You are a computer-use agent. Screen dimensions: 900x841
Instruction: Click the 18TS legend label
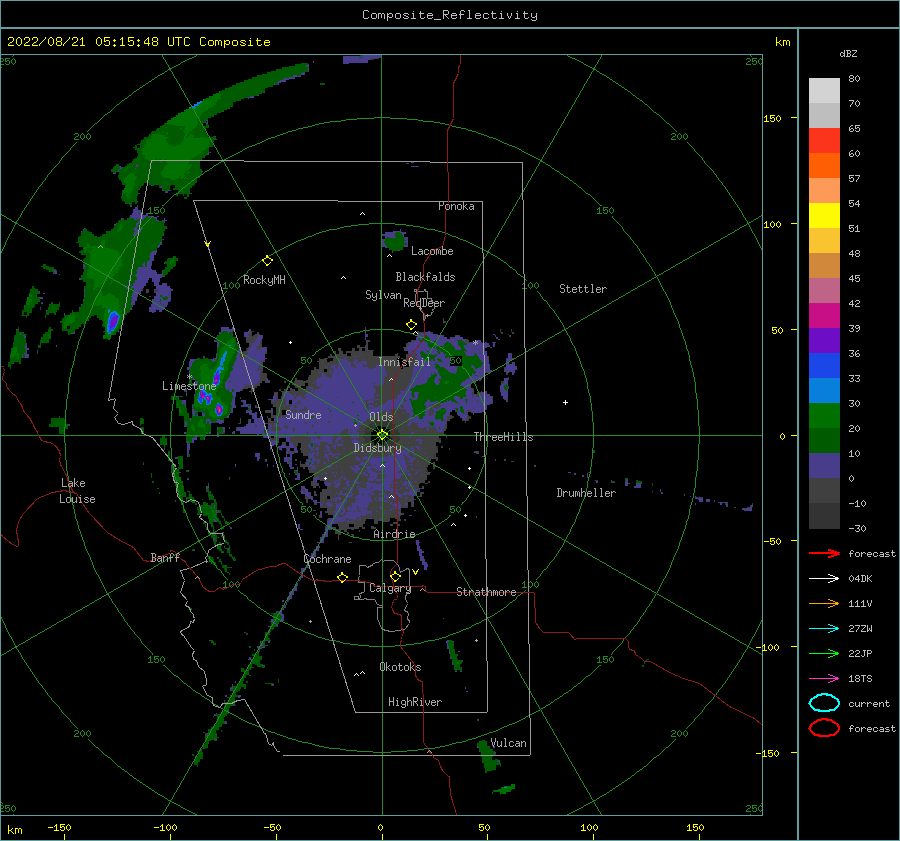860,679
